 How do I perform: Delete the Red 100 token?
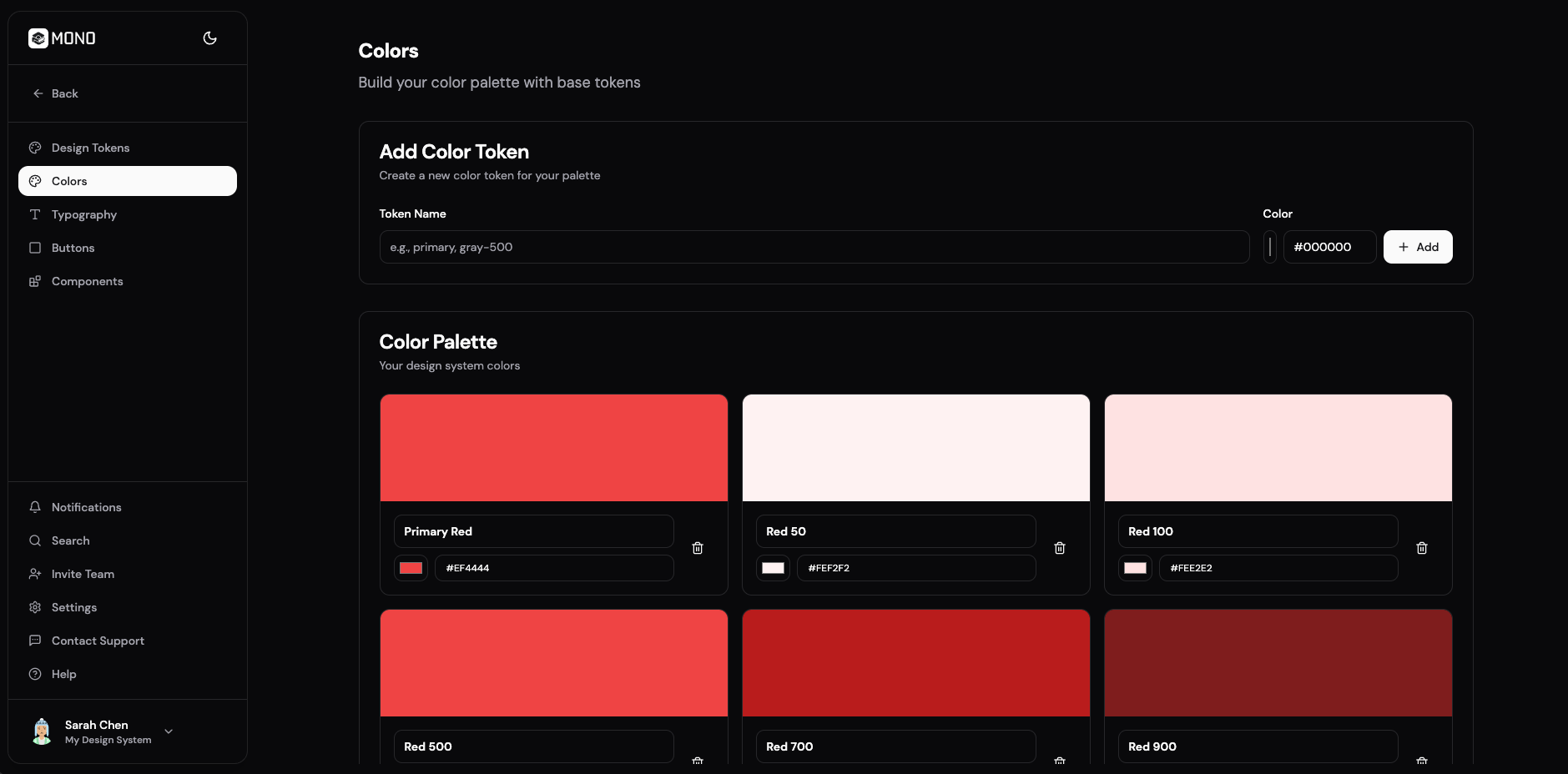[x=1421, y=548]
